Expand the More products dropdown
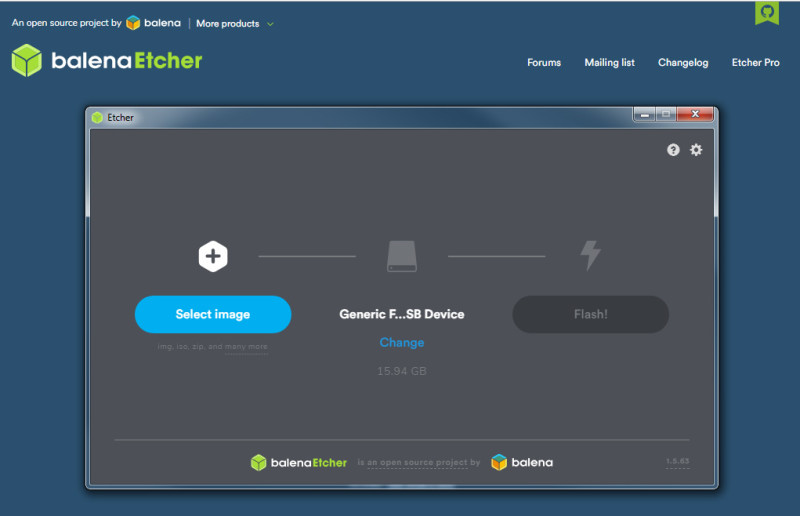Screen dimensions: 800x516 pyautogui.click(x=235, y=23)
